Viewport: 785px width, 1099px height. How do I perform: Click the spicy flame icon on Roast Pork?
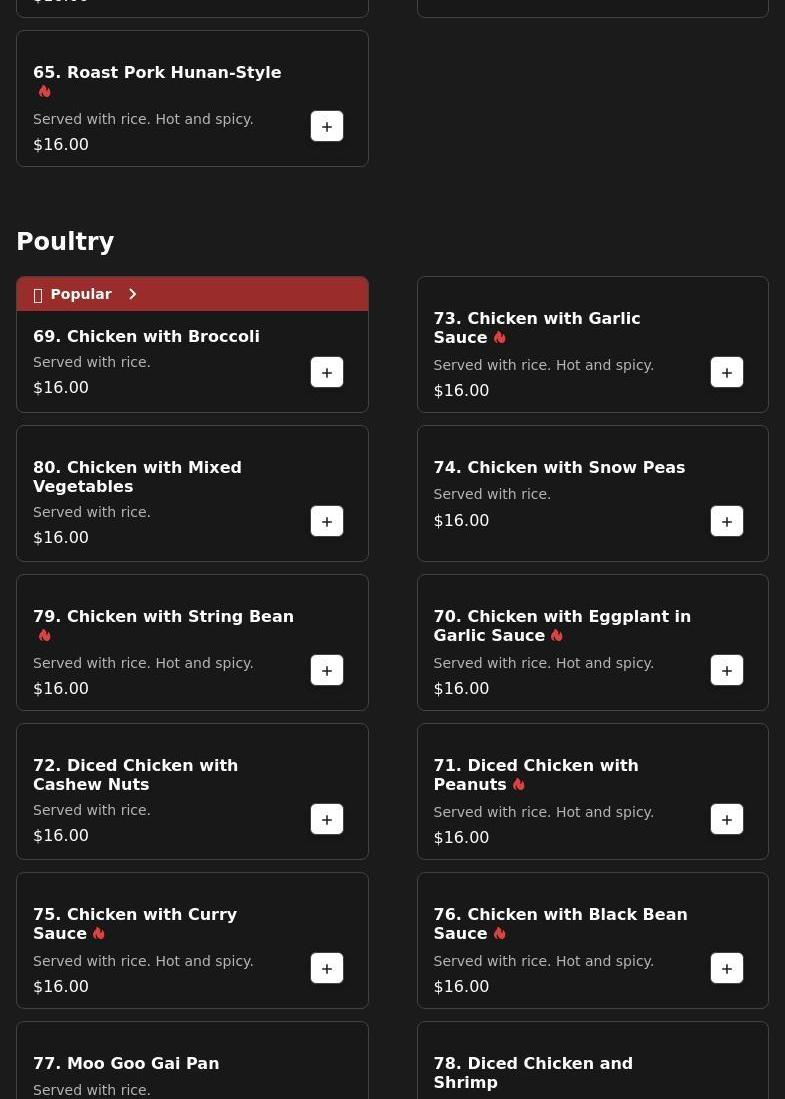pyautogui.click(x=45, y=91)
